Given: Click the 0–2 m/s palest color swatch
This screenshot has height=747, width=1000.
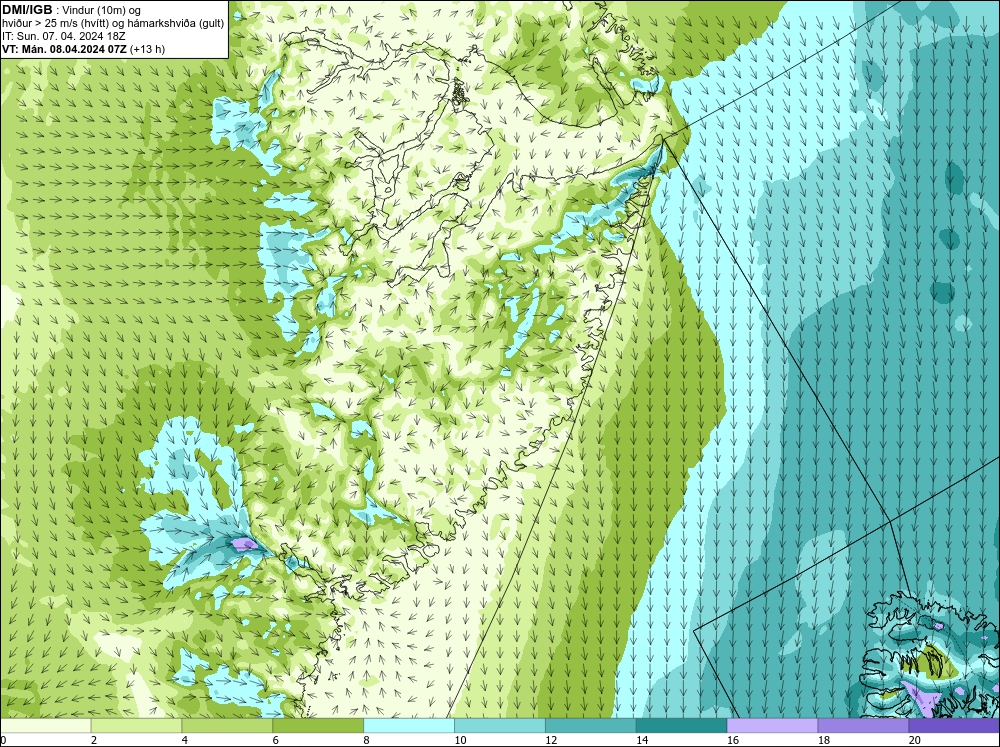Looking at the screenshot, I should (x=45, y=726).
